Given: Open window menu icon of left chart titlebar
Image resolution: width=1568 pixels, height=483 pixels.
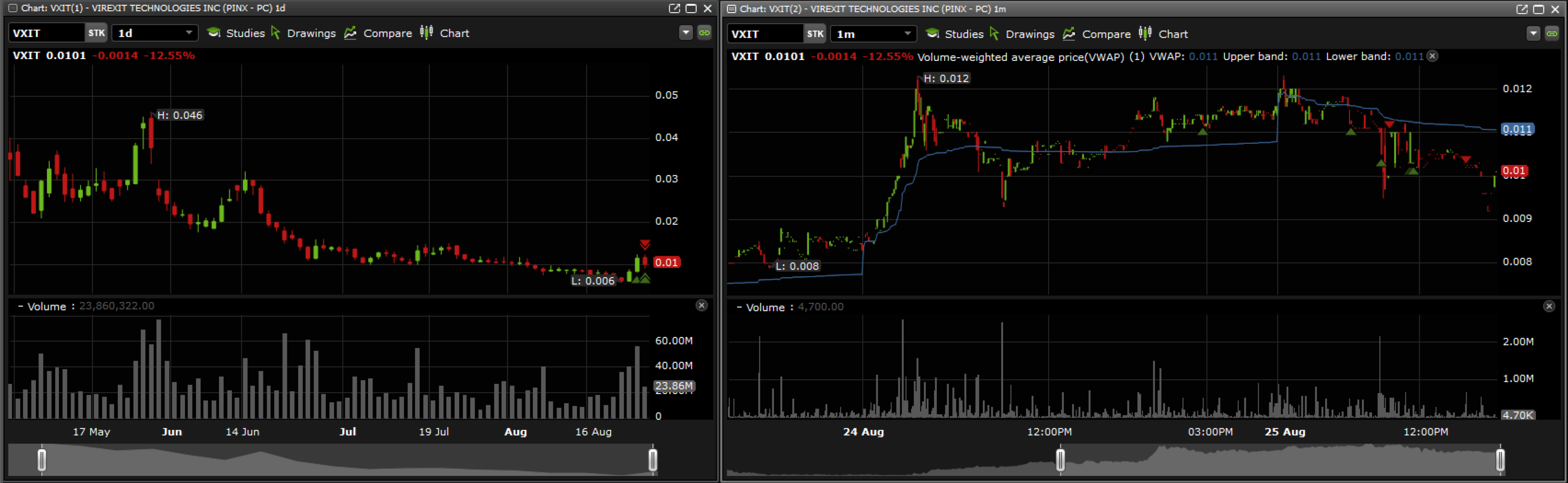Looking at the screenshot, I should (x=12, y=8).
